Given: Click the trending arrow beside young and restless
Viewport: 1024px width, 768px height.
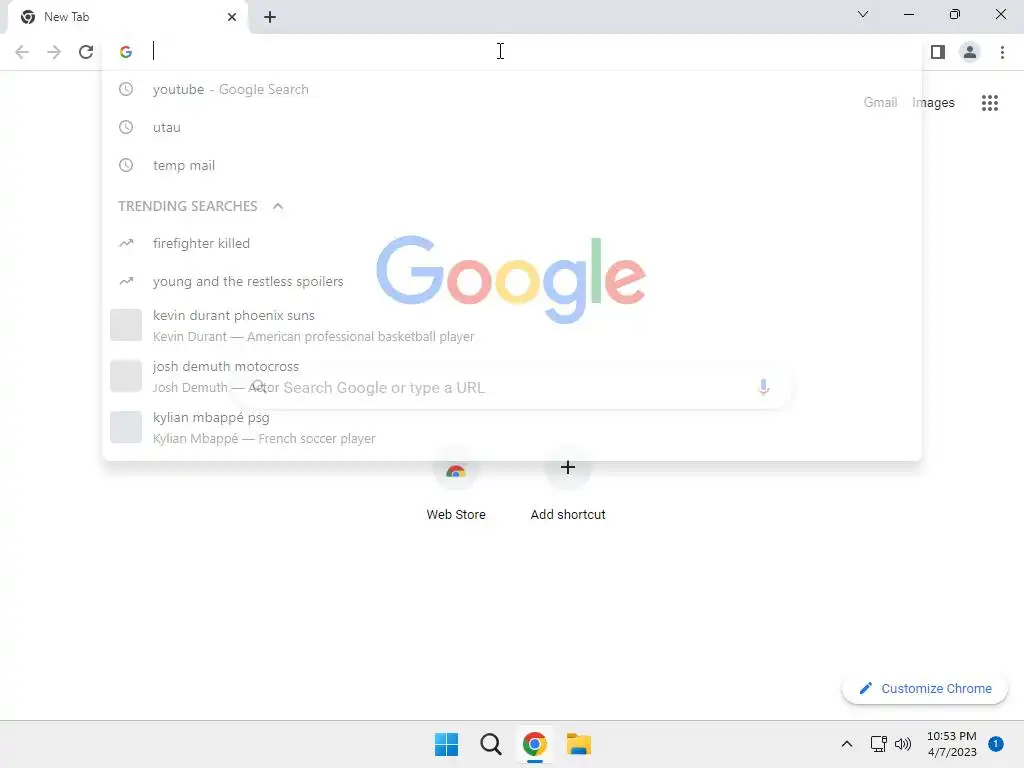Looking at the screenshot, I should (x=126, y=281).
